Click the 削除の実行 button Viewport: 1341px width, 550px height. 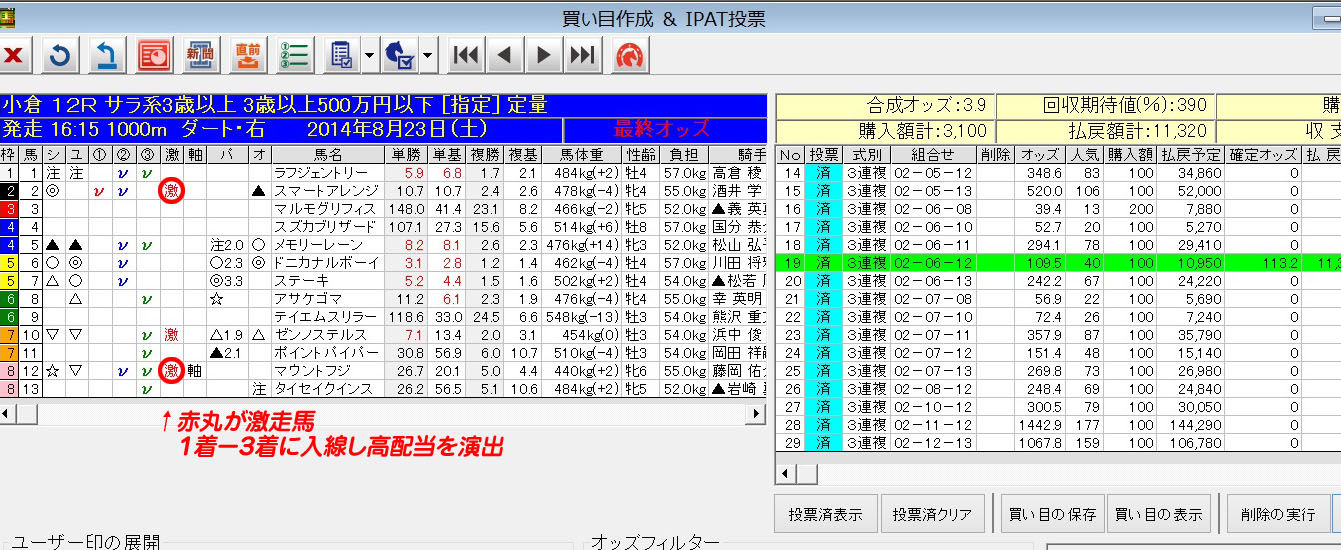point(1278,514)
